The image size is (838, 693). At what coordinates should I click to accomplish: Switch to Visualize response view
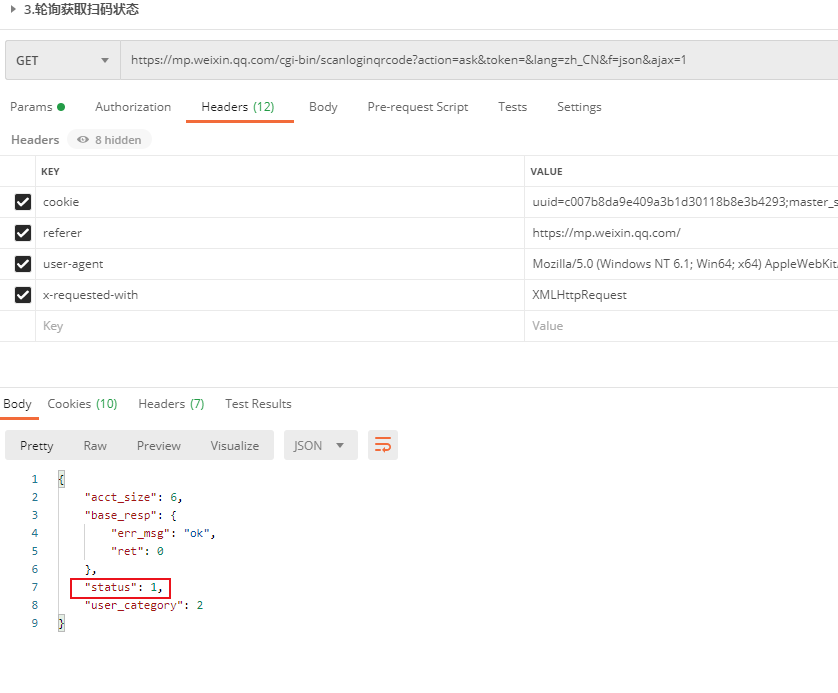(235, 446)
